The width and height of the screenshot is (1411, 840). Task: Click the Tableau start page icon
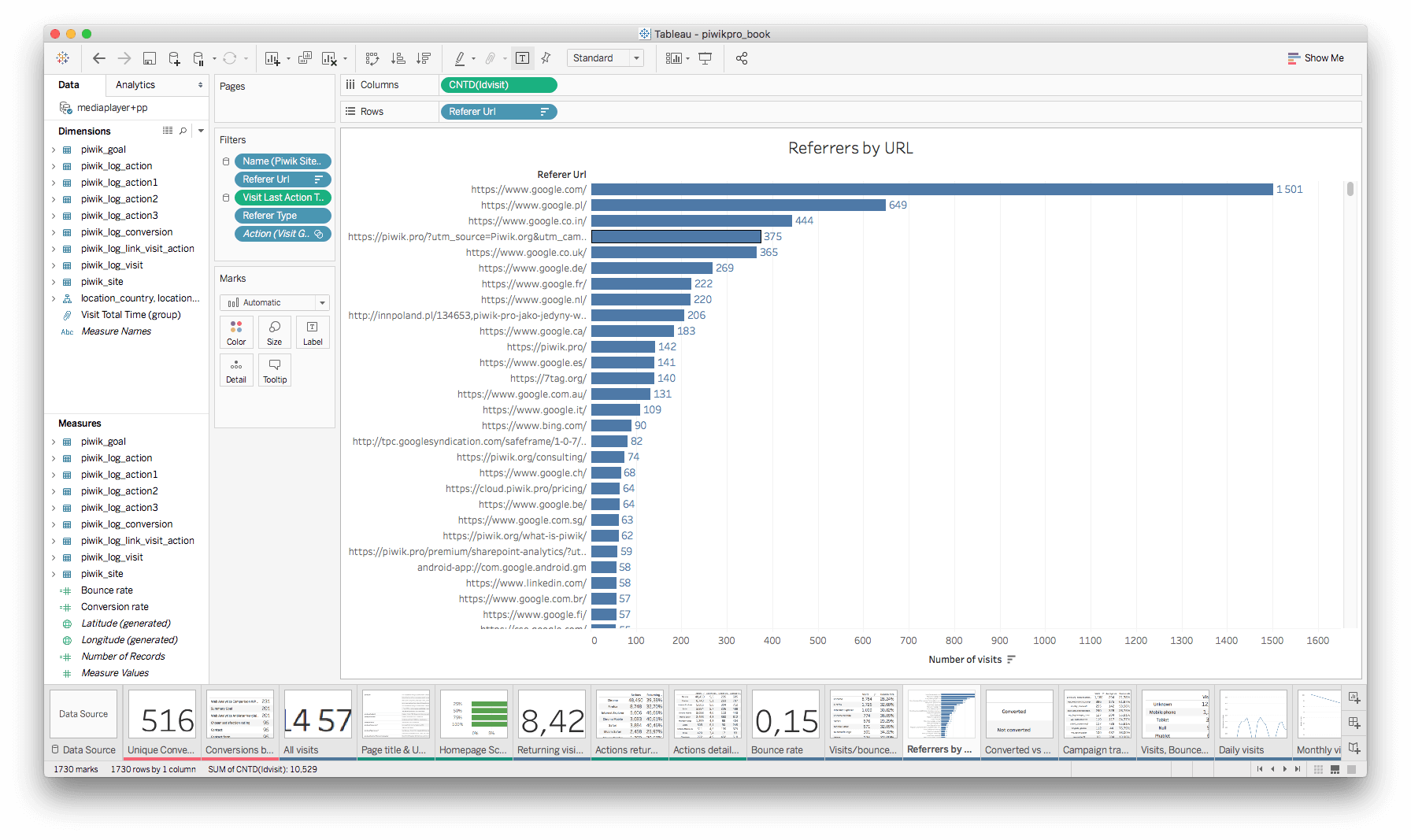point(63,58)
